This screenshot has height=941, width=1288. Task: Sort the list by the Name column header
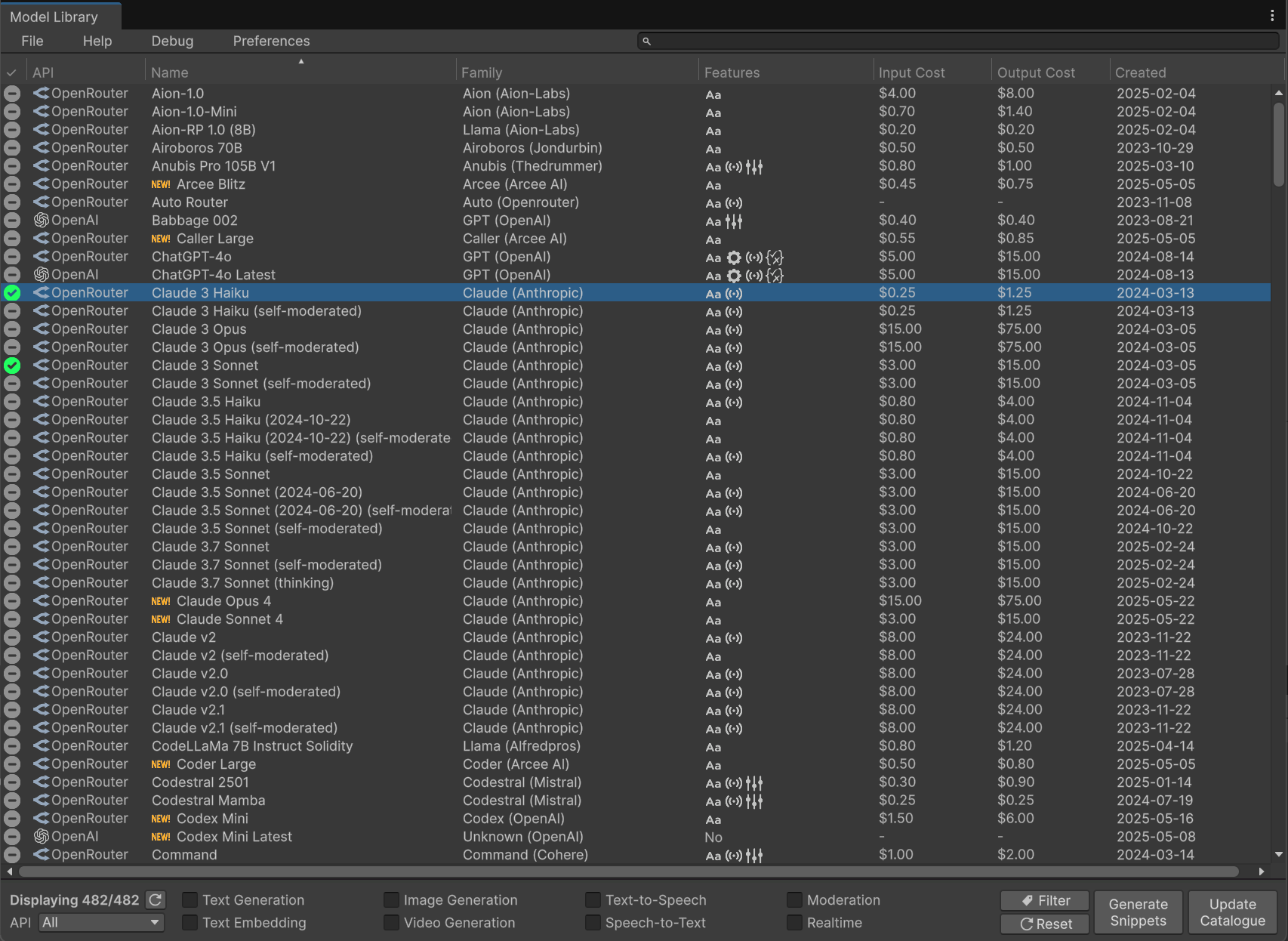point(170,73)
